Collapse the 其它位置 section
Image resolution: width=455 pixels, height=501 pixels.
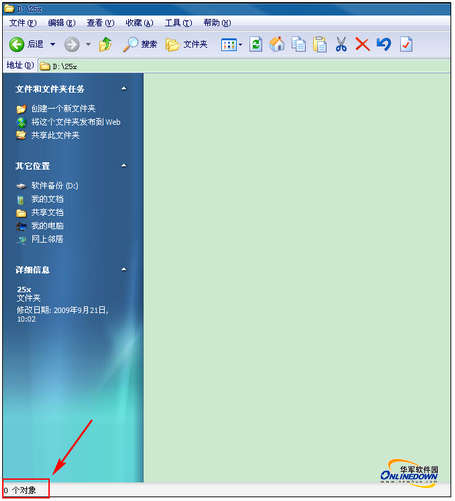tap(124, 166)
